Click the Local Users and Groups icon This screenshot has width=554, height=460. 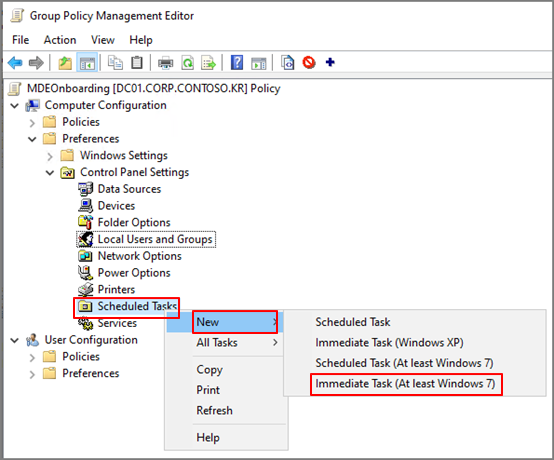86,239
